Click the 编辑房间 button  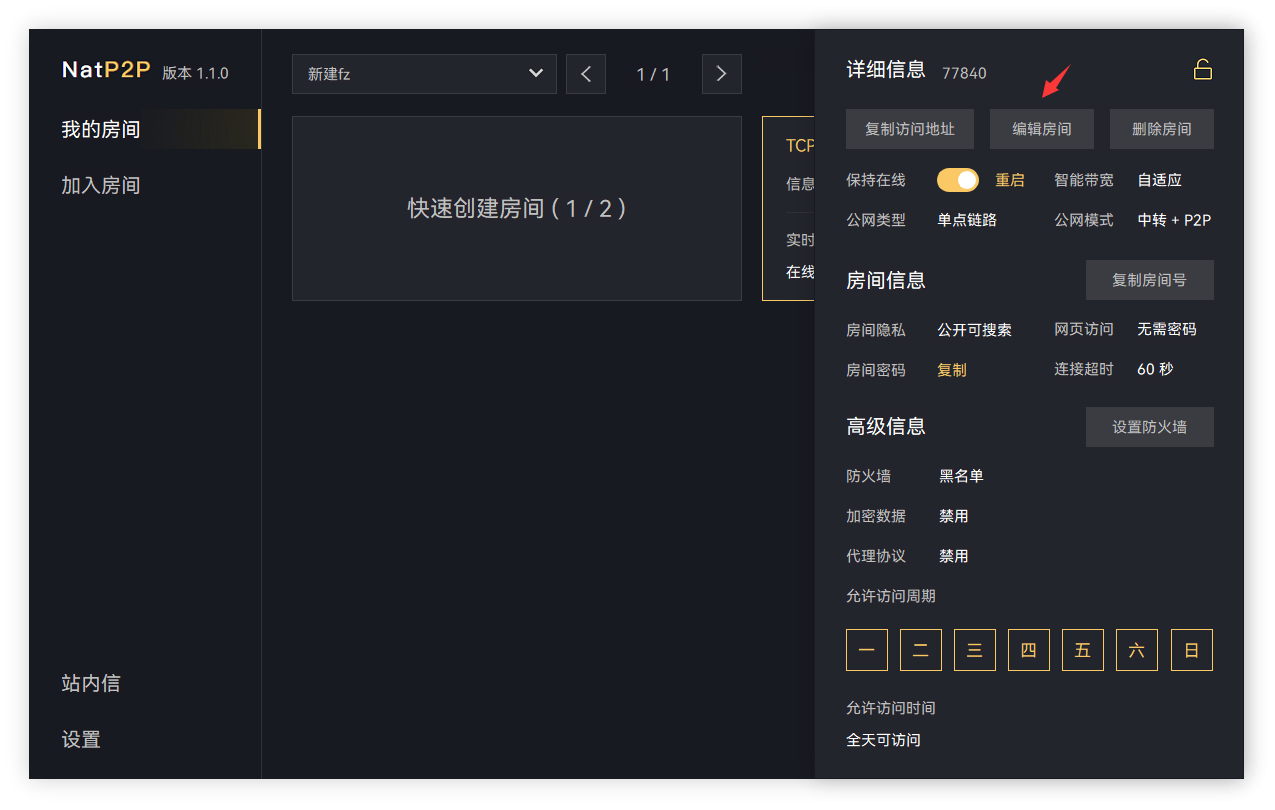coord(1041,129)
